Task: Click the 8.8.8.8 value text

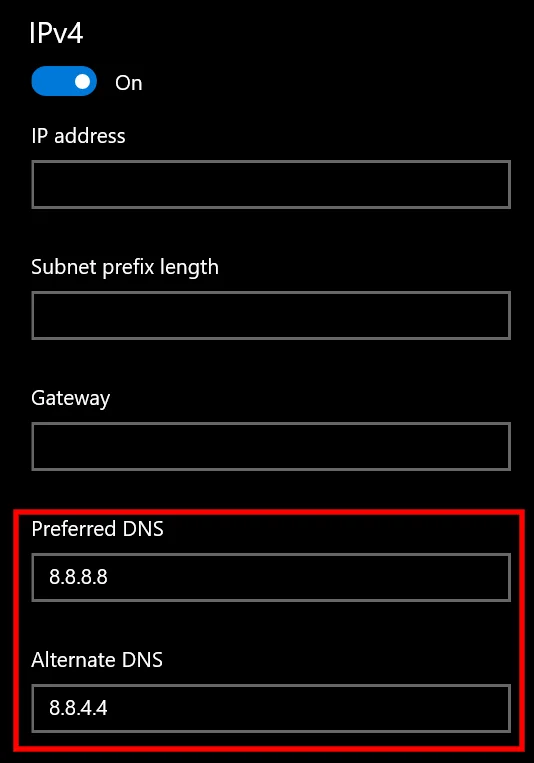Action: pyautogui.click(x=78, y=577)
